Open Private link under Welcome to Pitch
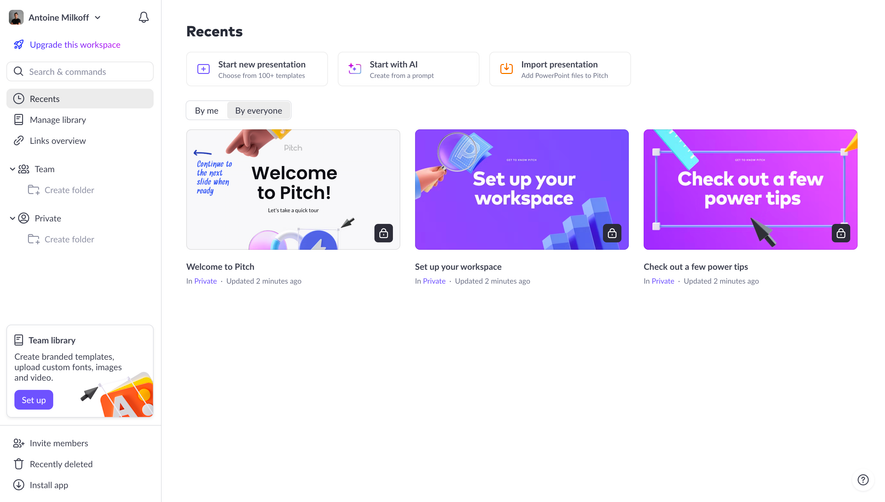The height and width of the screenshot is (502, 885). 205,281
